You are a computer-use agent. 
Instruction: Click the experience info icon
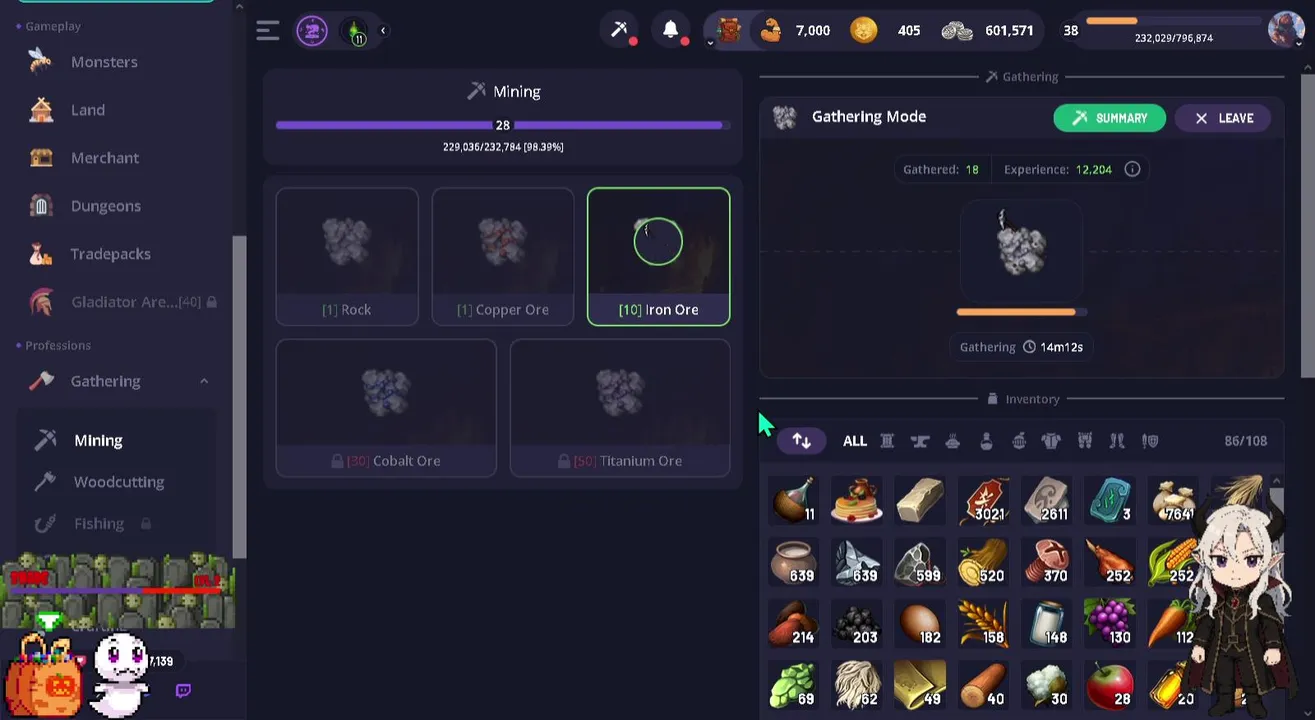(1132, 169)
